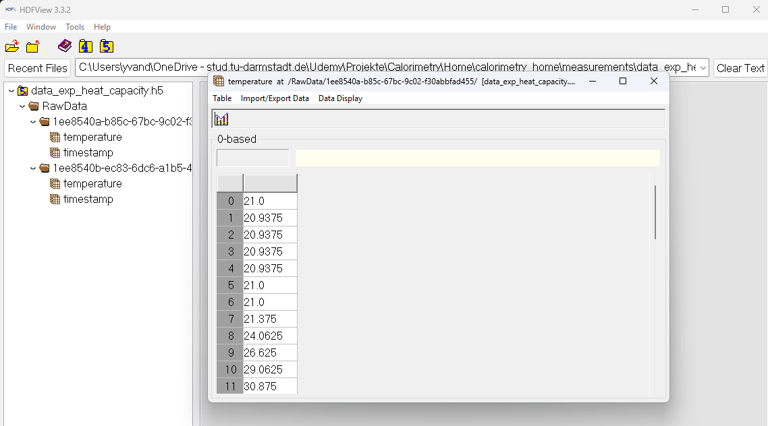Open the User's Guide book icon
The height and width of the screenshot is (426, 768).
click(x=65, y=46)
